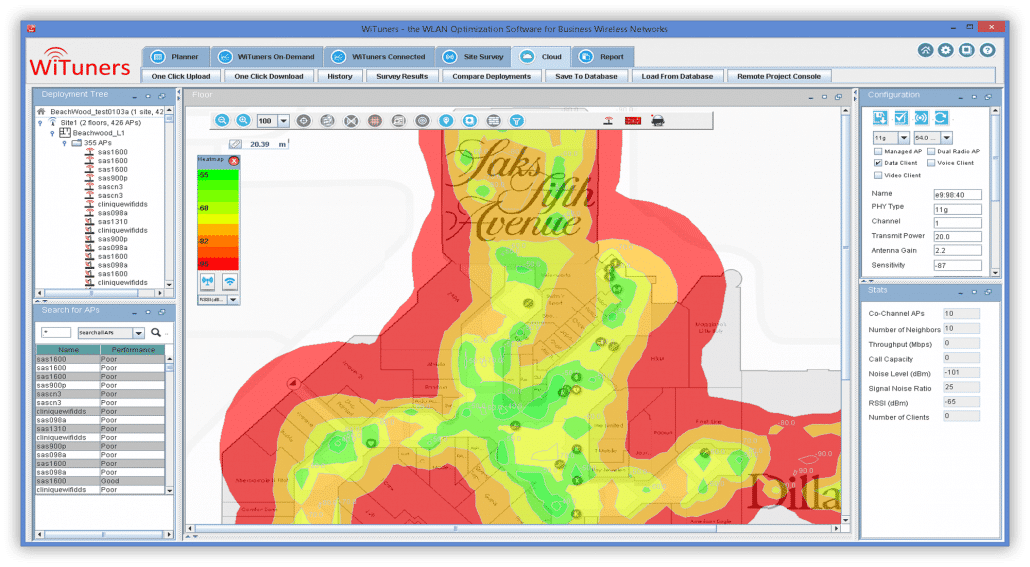Select the sas1310 AP in Deployment Tree

(x=112, y=221)
